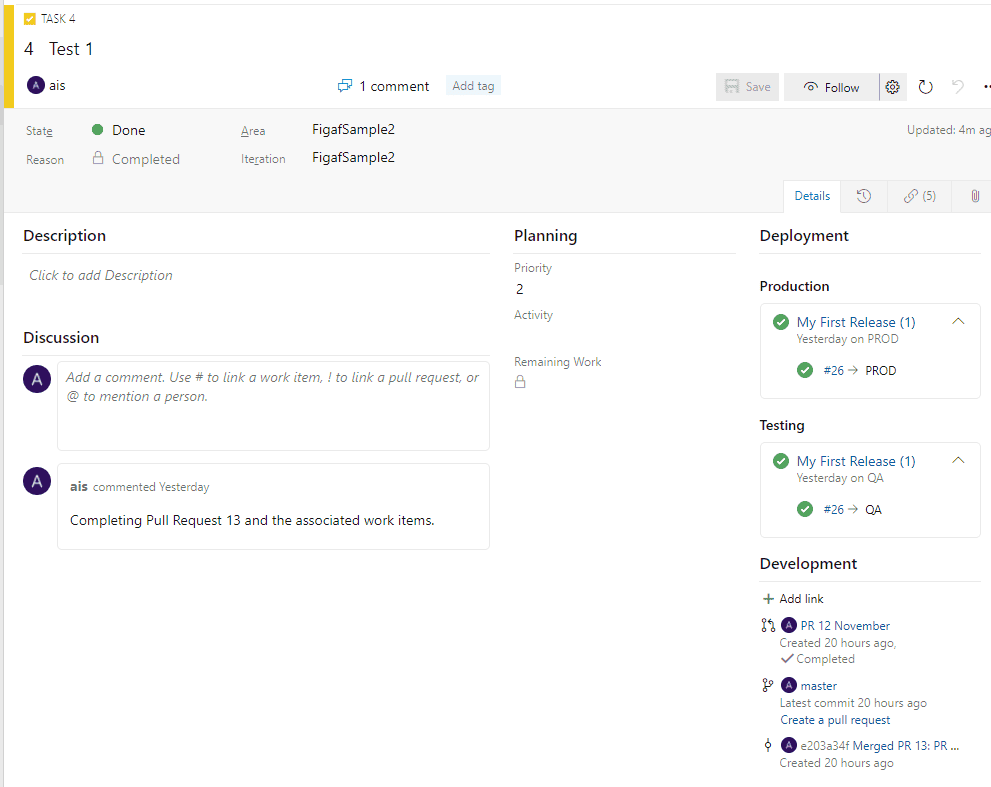Viewport: 991px width, 787px height.
Task: Switch to the Details tab
Action: pos(812,196)
